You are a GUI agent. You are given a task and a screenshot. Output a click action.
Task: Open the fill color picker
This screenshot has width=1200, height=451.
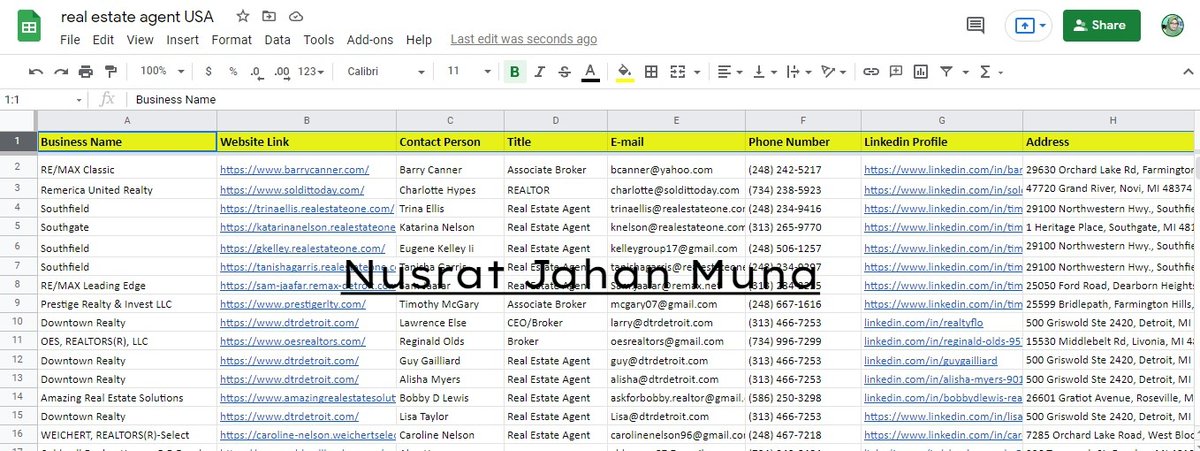[626, 72]
